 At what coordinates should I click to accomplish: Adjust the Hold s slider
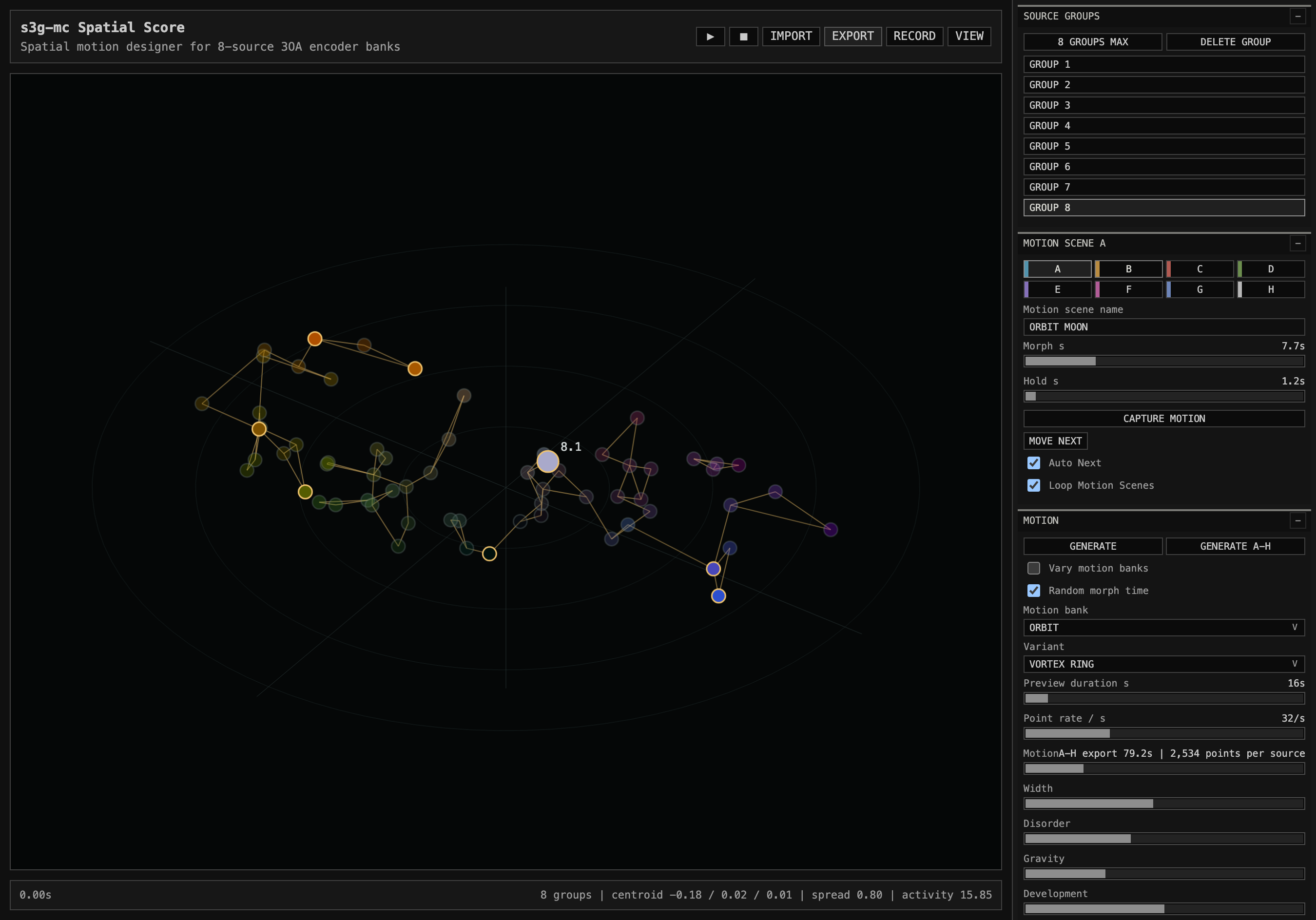[x=1164, y=396]
